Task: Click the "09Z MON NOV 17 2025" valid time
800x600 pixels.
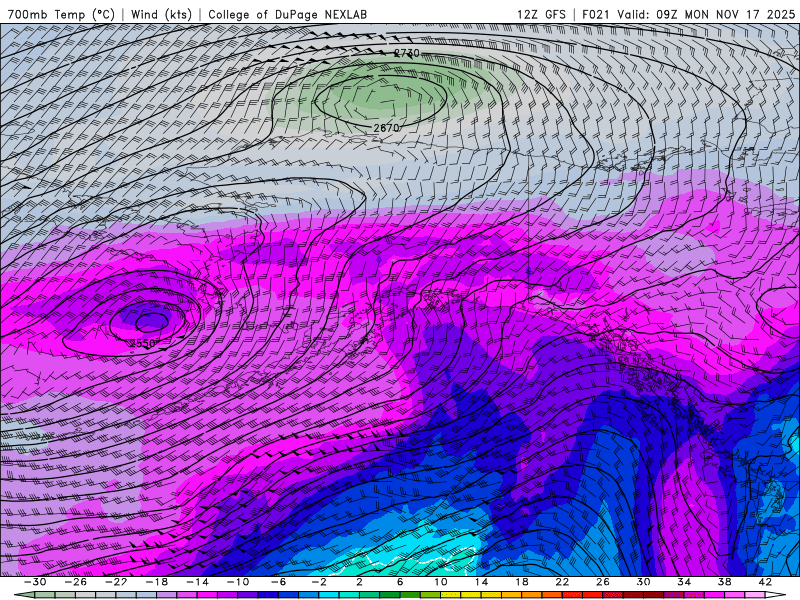Action: pos(726,14)
